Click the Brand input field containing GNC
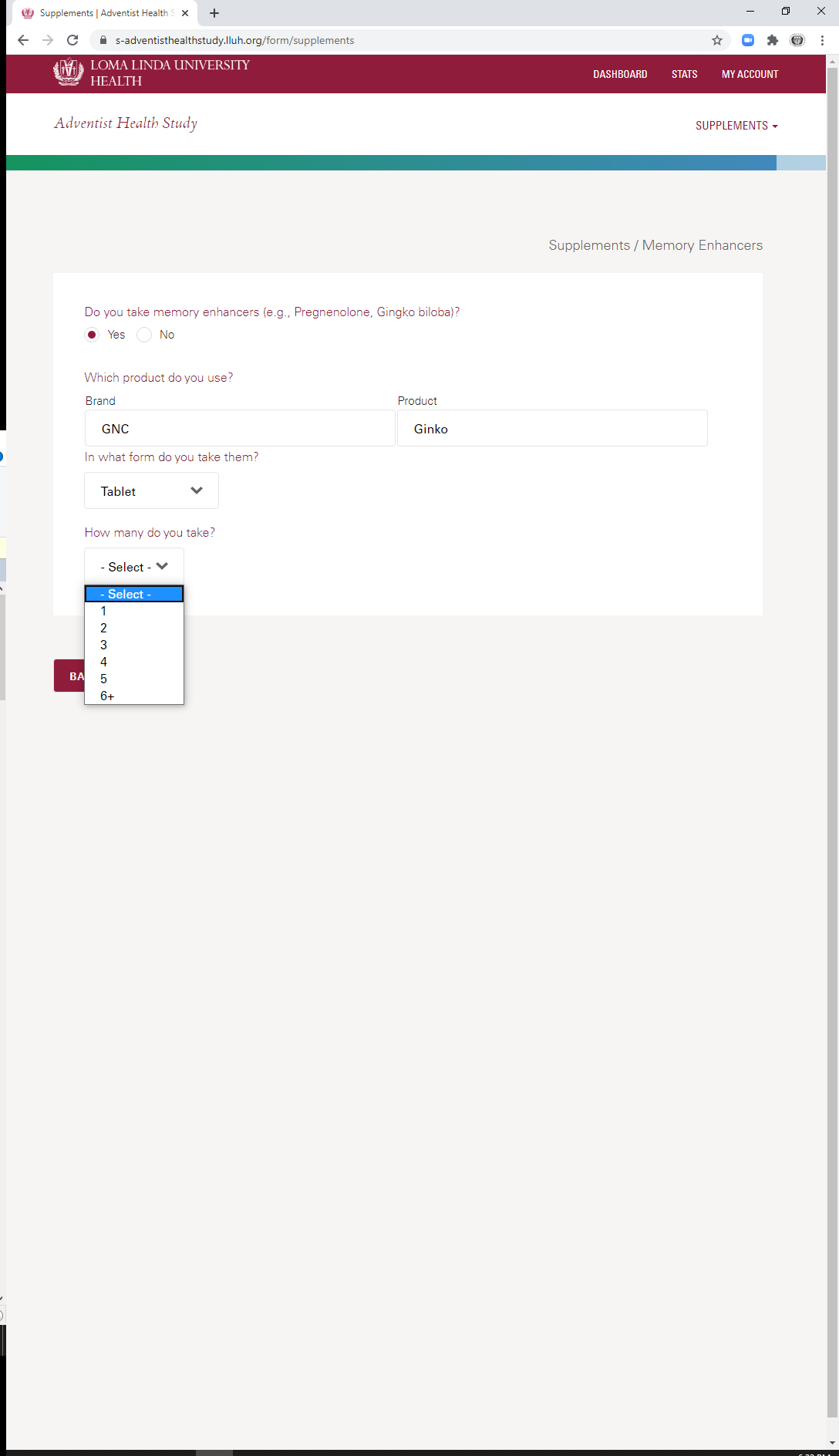This screenshot has width=839, height=1456. click(240, 428)
